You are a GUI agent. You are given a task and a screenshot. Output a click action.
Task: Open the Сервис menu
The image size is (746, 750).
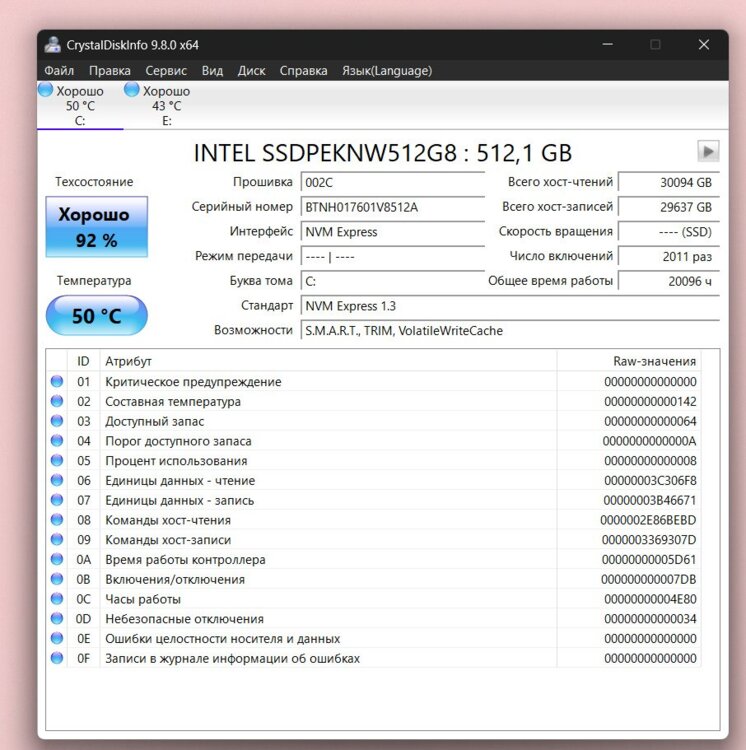pos(166,71)
